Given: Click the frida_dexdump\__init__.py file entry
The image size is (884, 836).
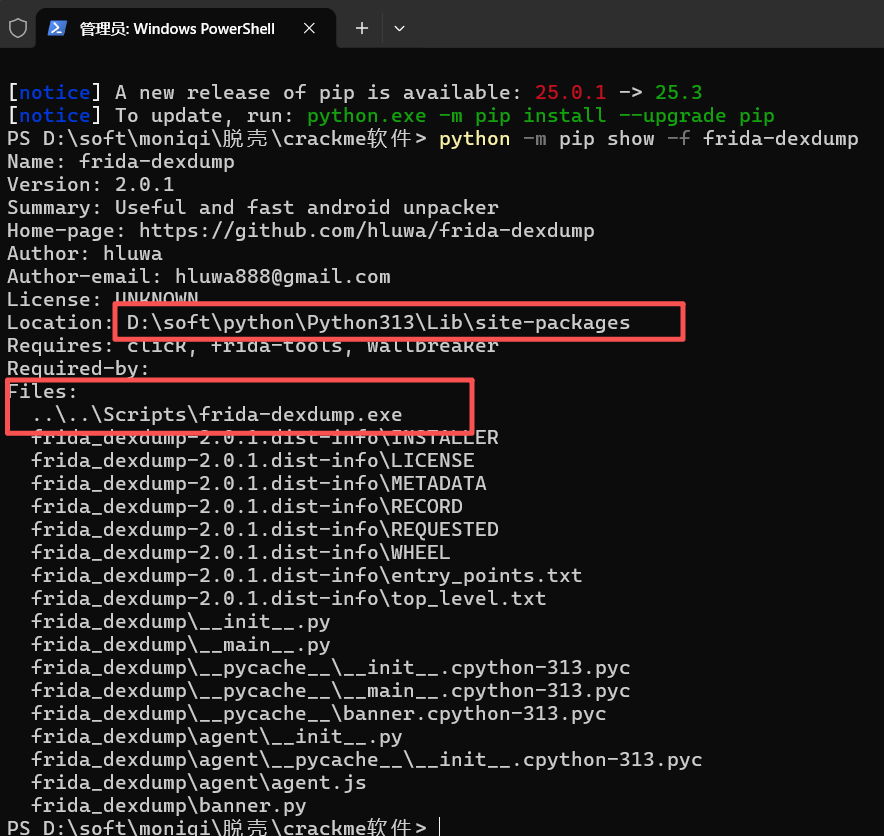Looking at the screenshot, I should click(180, 622).
